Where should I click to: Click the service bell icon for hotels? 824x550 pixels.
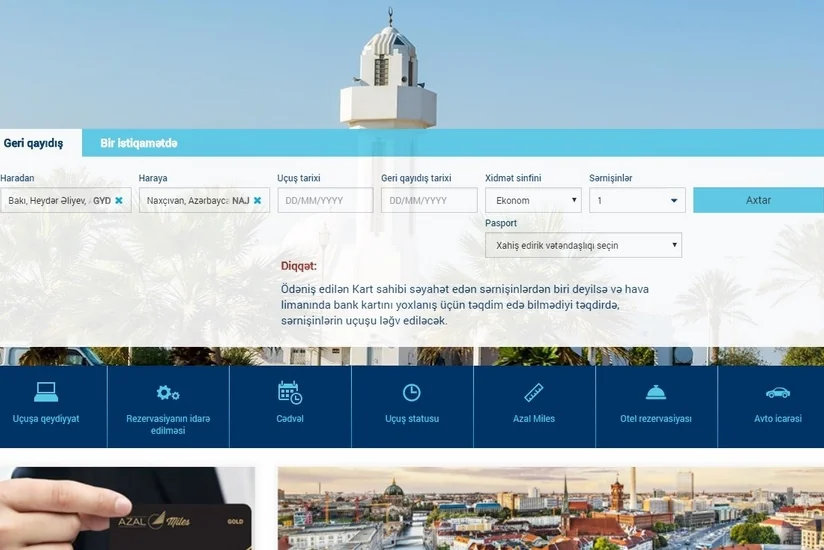pyautogui.click(x=656, y=392)
